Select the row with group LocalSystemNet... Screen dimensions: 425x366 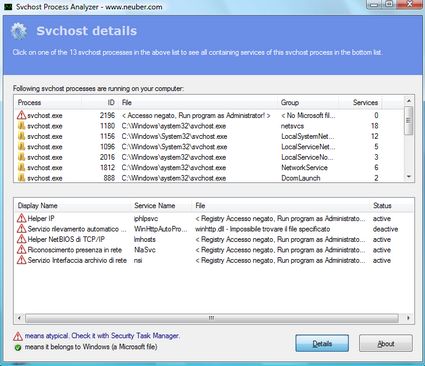[x=209, y=136]
